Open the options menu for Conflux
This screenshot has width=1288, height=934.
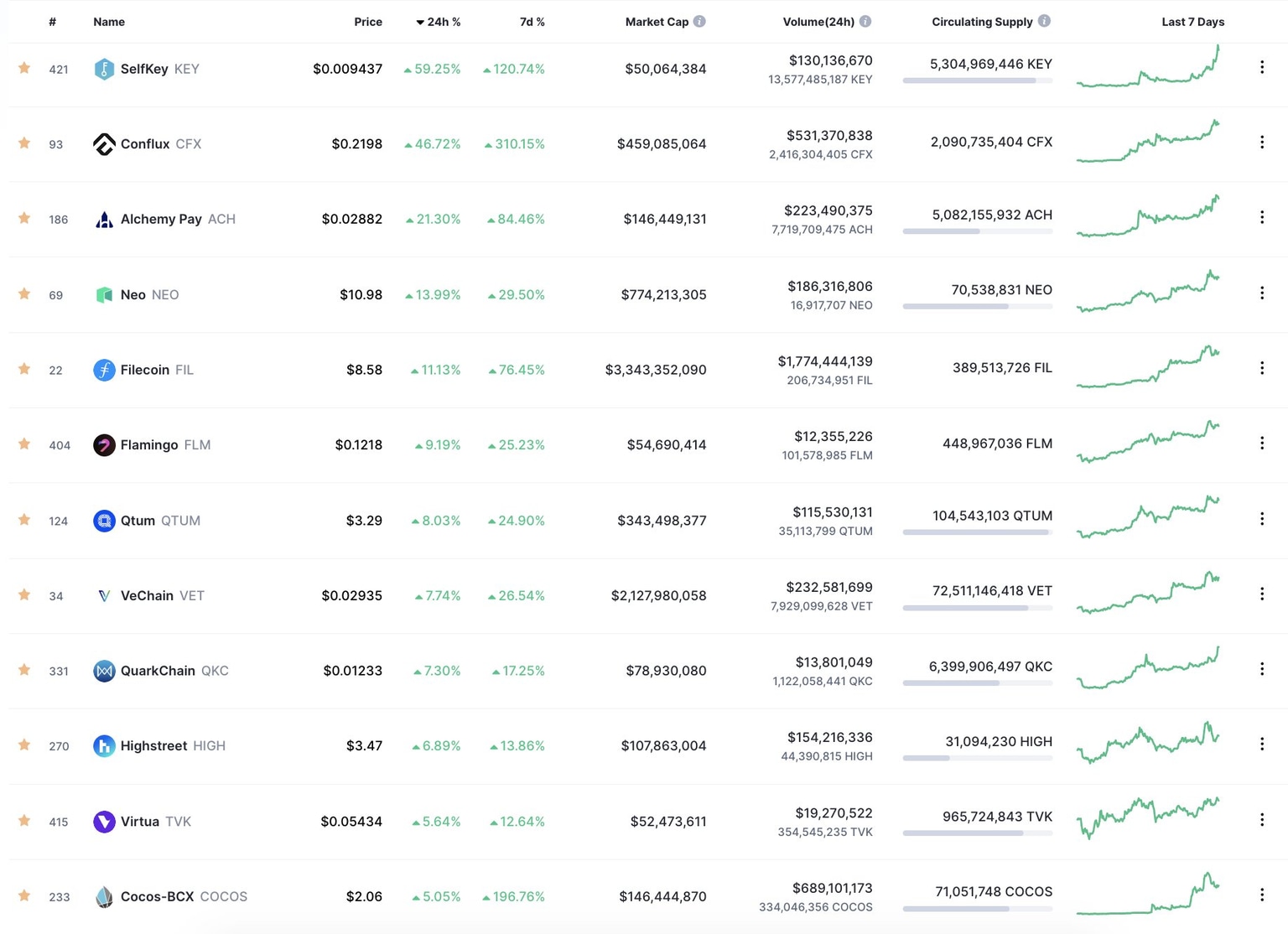[x=1262, y=142]
